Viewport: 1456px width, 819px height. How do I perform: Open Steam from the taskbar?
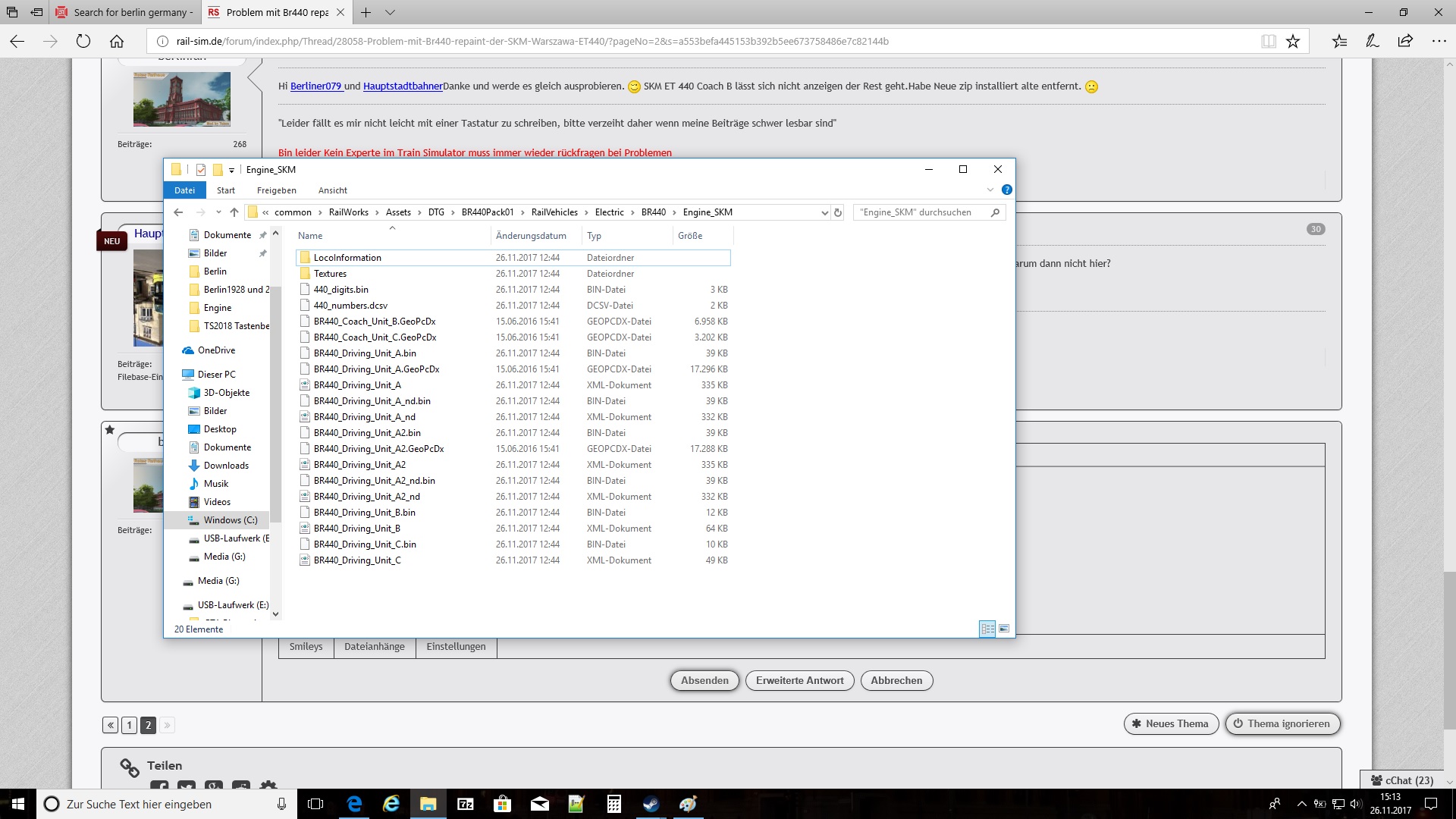(x=651, y=804)
